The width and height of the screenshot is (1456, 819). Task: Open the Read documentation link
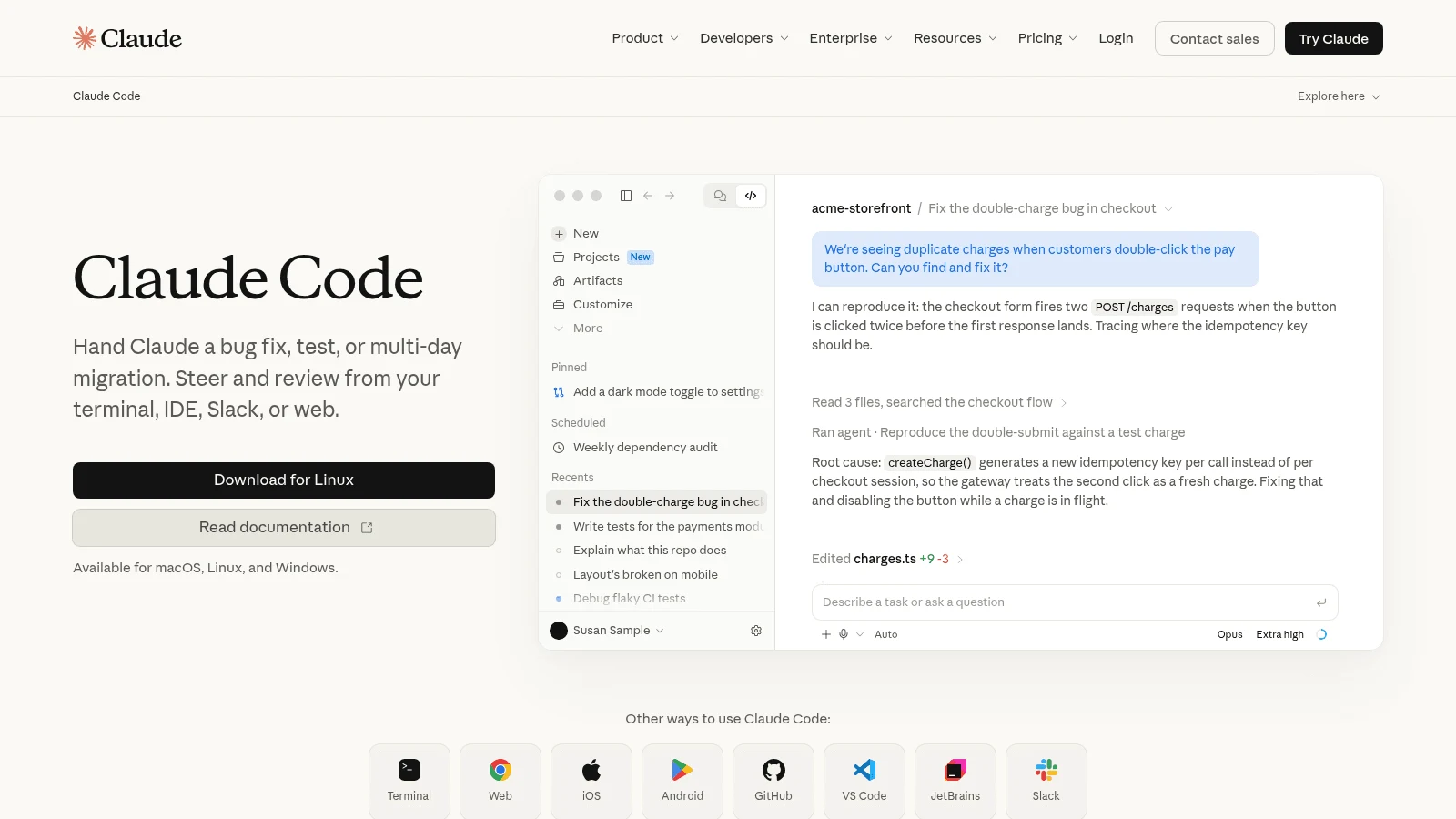coord(284,528)
